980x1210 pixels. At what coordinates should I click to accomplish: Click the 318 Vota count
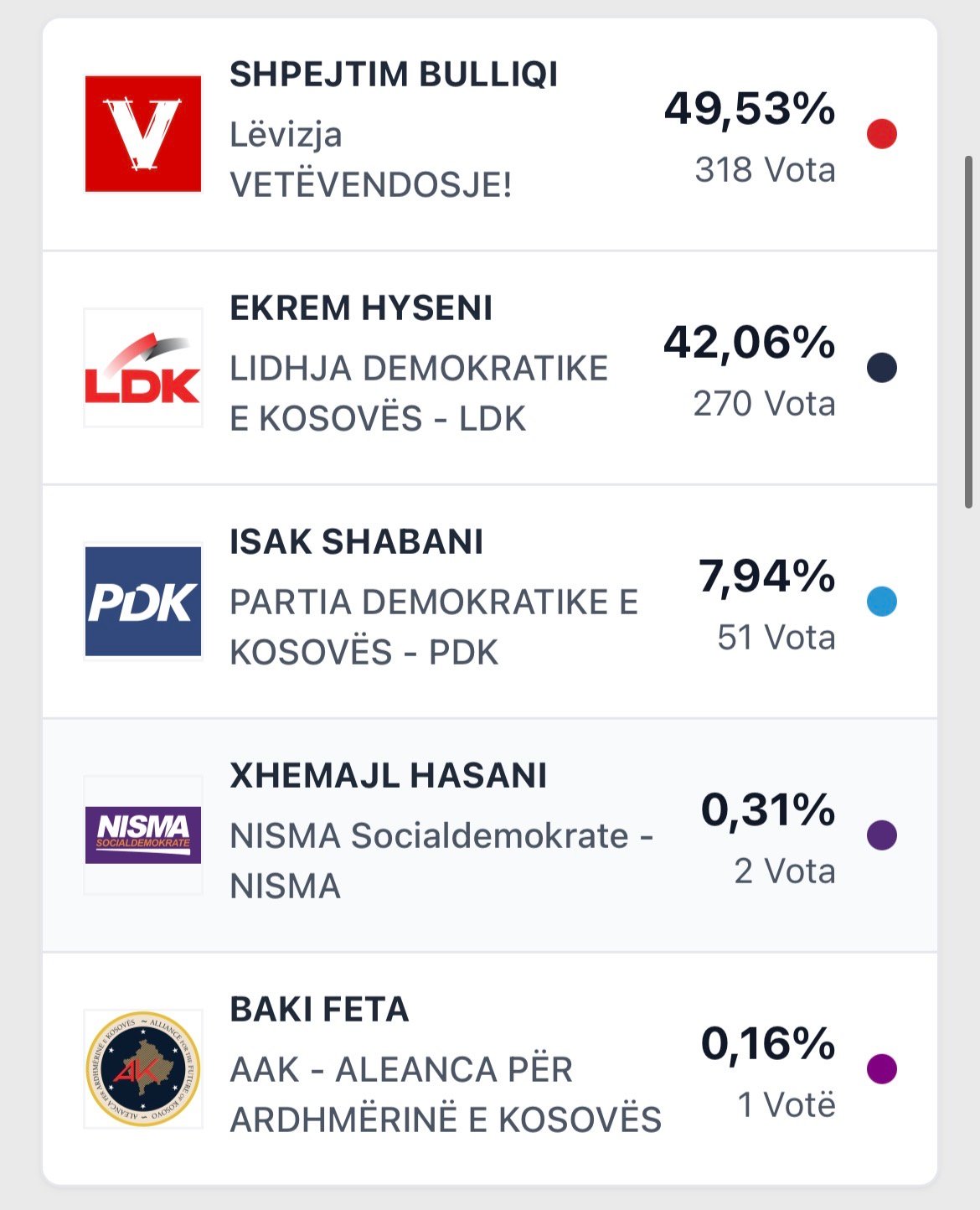coord(765,170)
